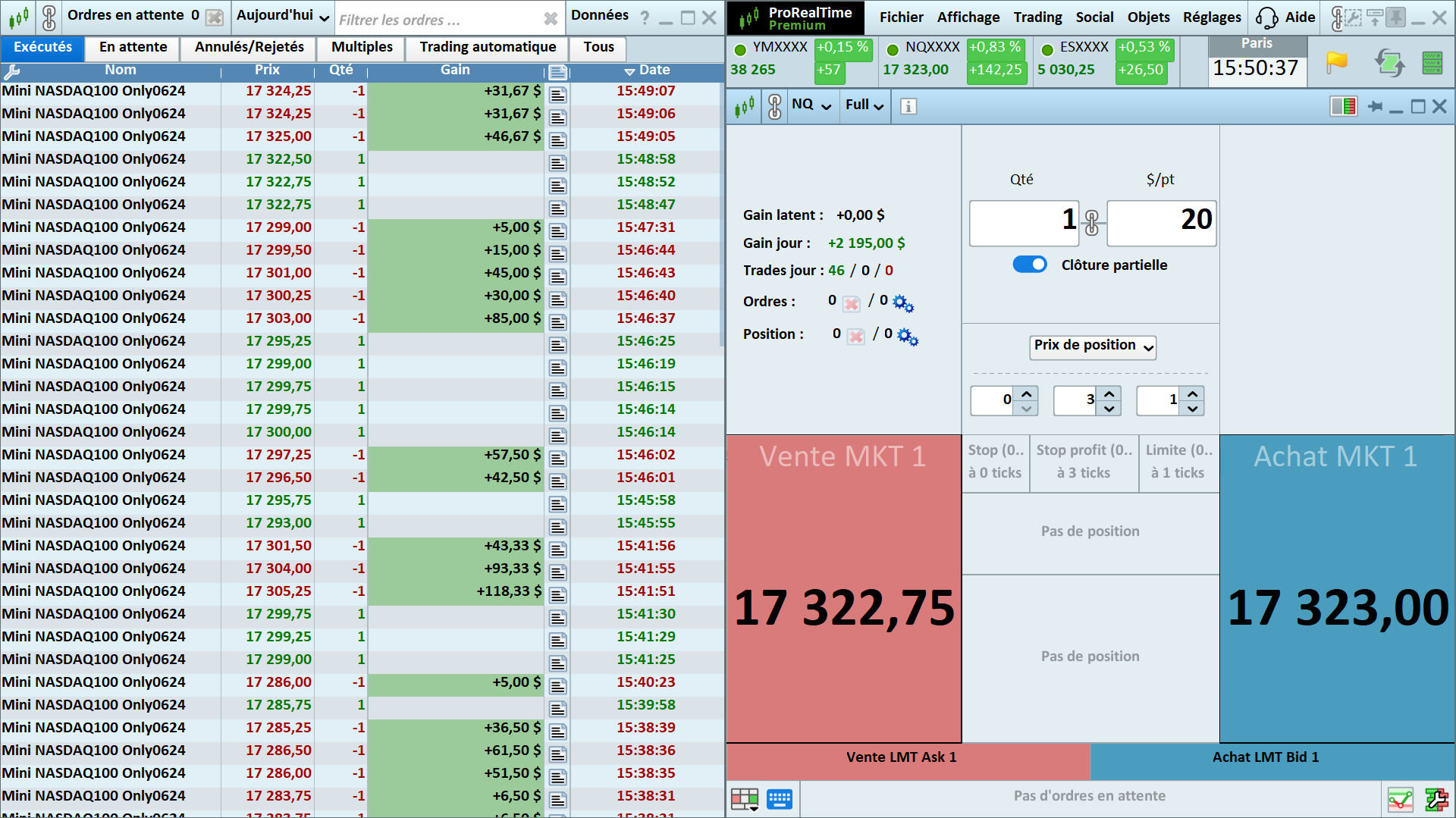Screen dimensions: 1456x818
Task: Open the Prix de position dropdown
Action: pos(1093,346)
